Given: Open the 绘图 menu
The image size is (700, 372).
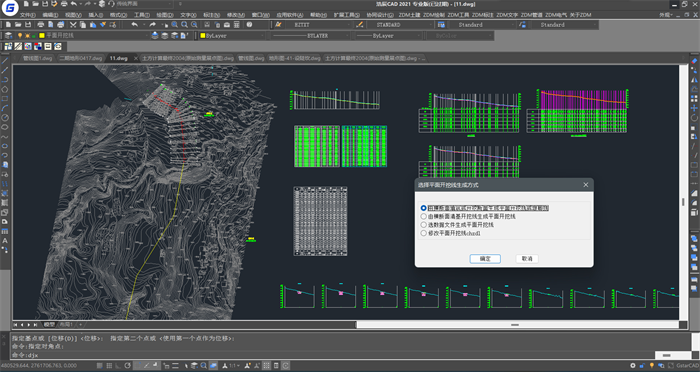Looking at the screenshot, I should coord(165,15).
